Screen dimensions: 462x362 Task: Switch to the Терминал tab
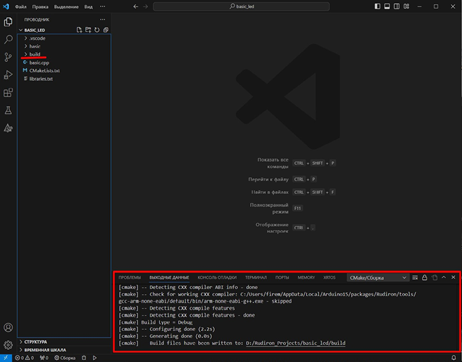256,277
